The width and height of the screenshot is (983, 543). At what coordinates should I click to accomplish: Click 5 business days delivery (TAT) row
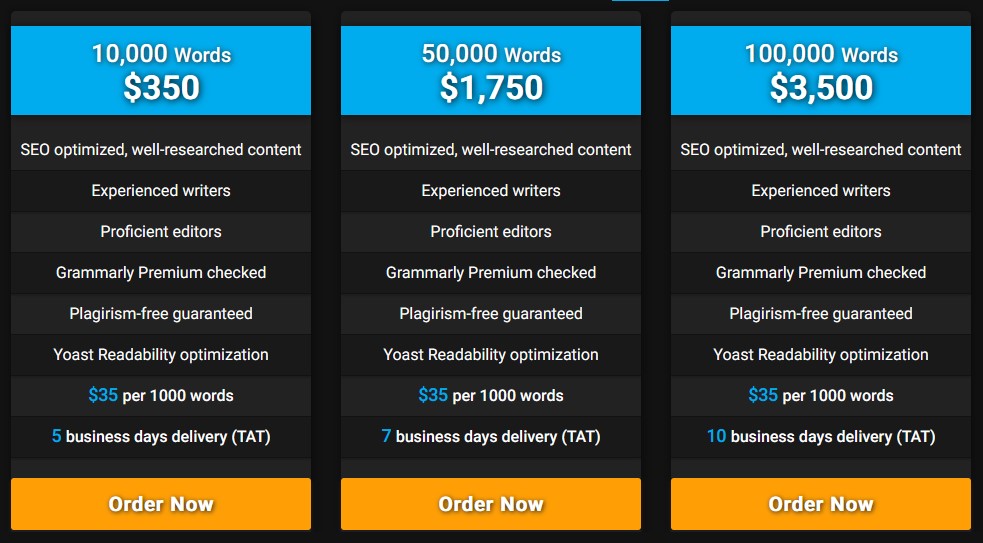160,436
